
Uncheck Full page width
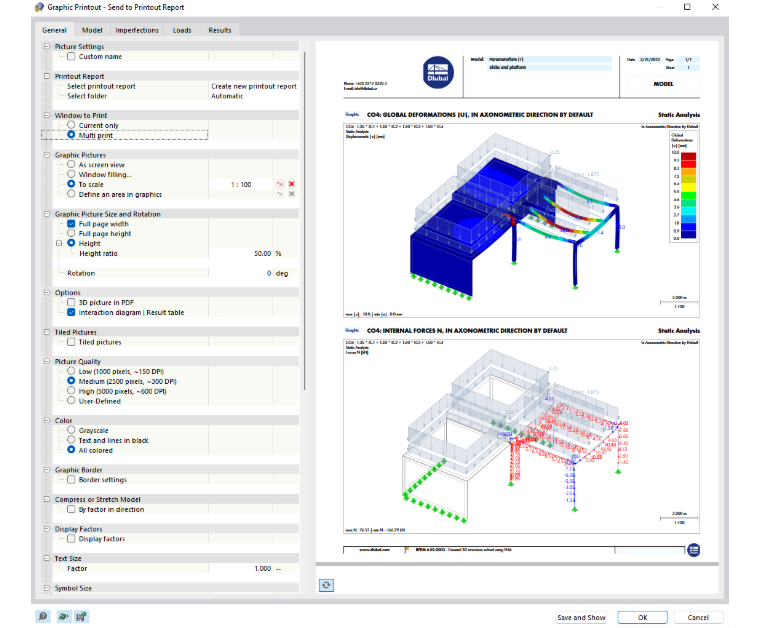point(71,223)
